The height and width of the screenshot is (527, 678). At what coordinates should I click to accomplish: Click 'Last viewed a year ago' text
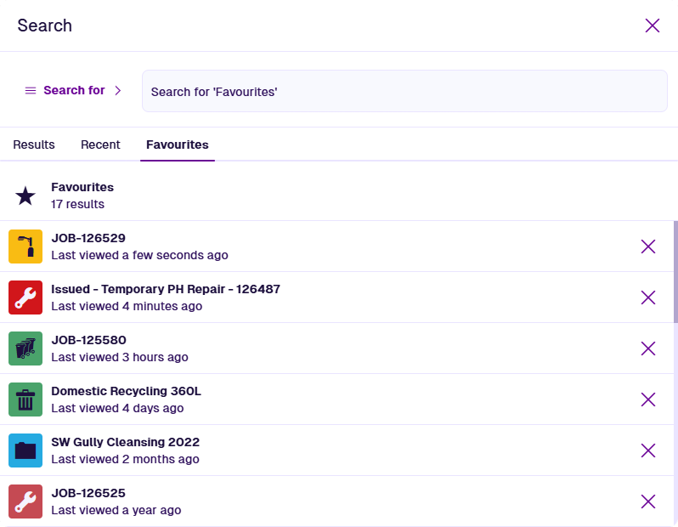(x=116, y=510)
